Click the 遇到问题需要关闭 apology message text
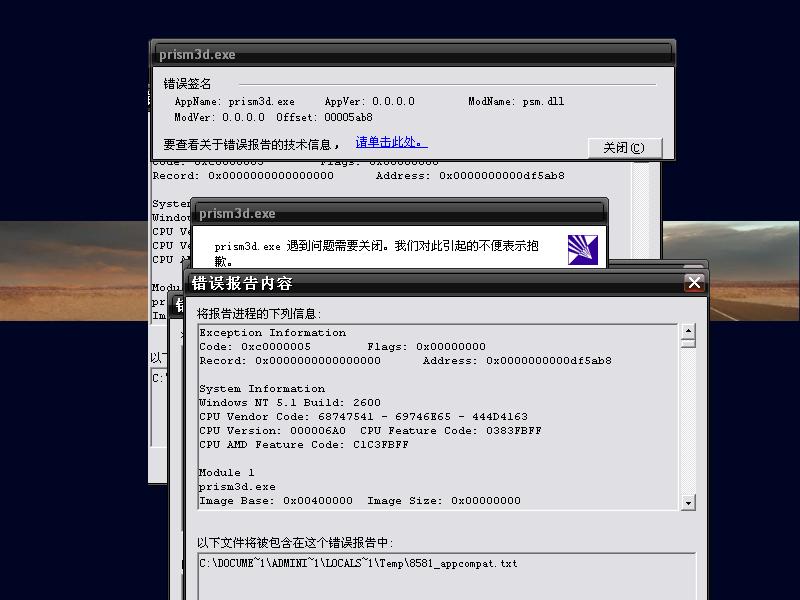 coord(376,253)
